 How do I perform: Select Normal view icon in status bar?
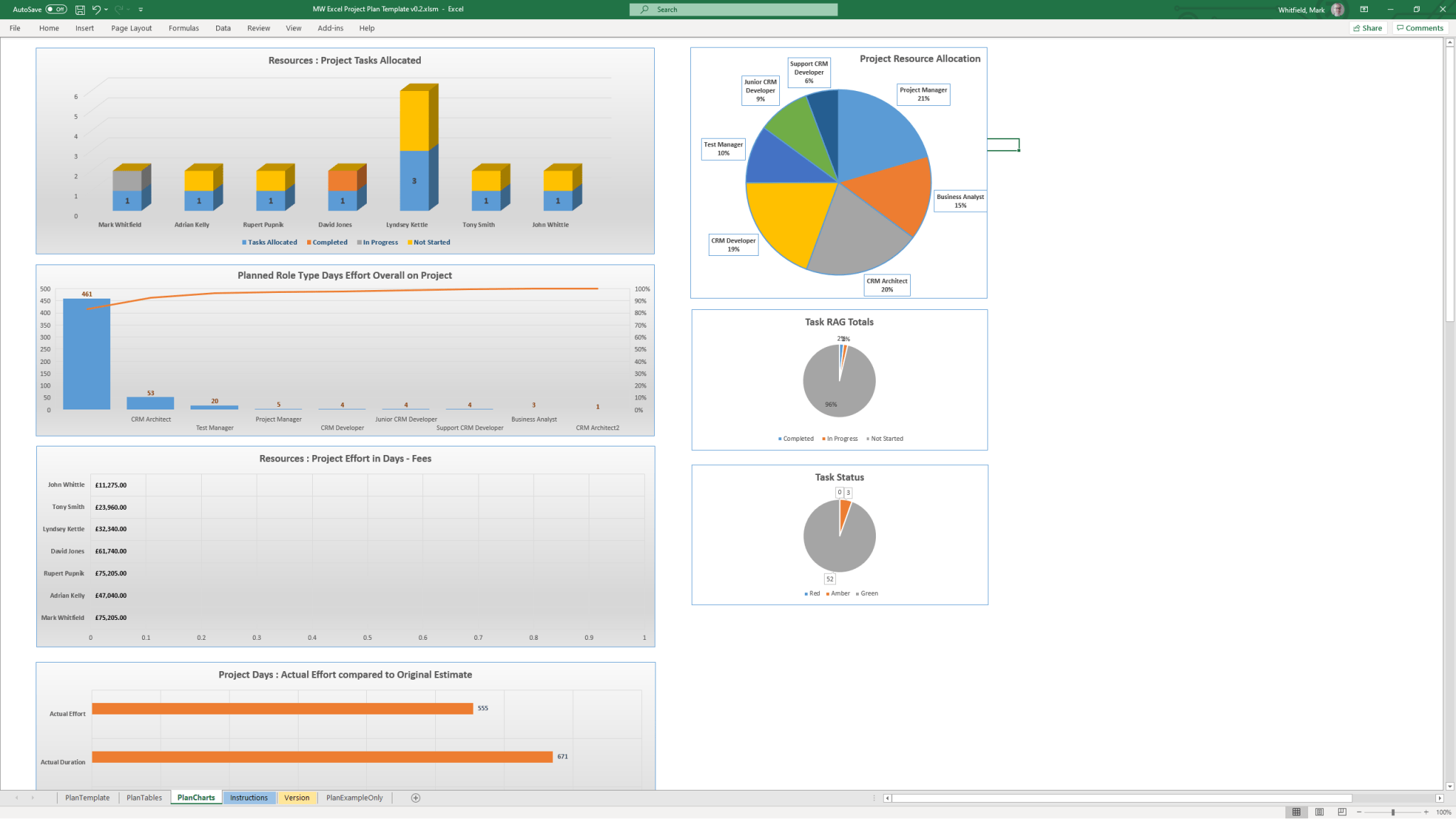[1297, 811]
